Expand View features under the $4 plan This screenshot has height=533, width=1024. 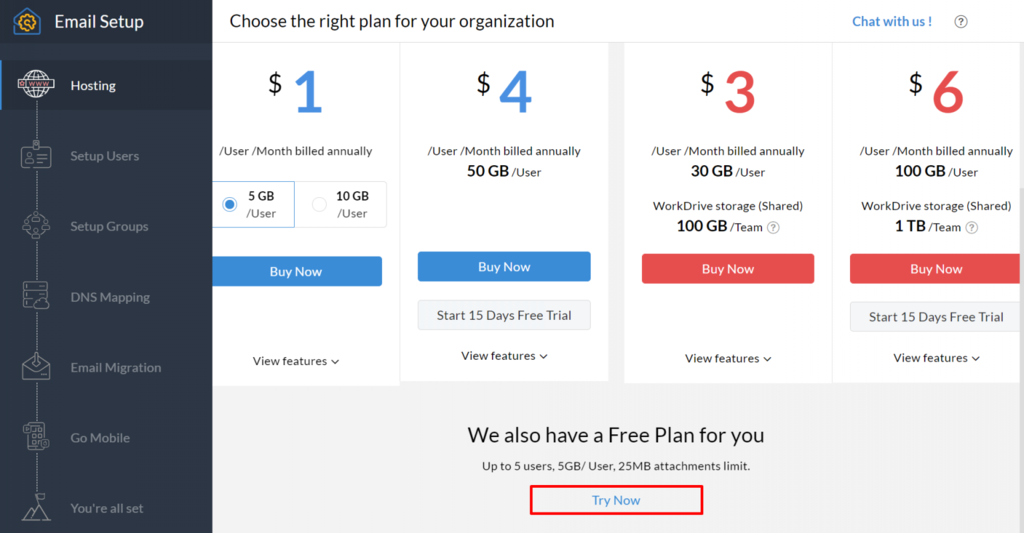click(x=504, y=356)
